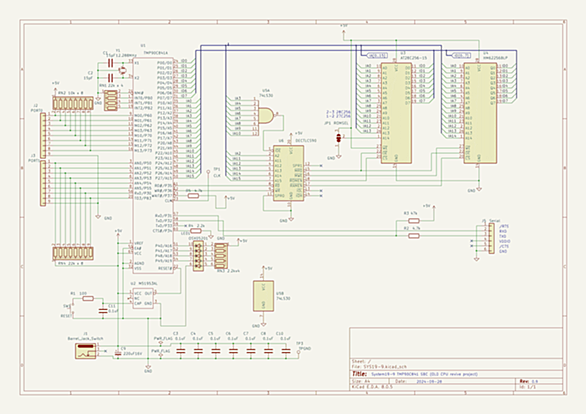
Task: Select the HM62256BLP SRAM chip U4
Action: (480, 113)
